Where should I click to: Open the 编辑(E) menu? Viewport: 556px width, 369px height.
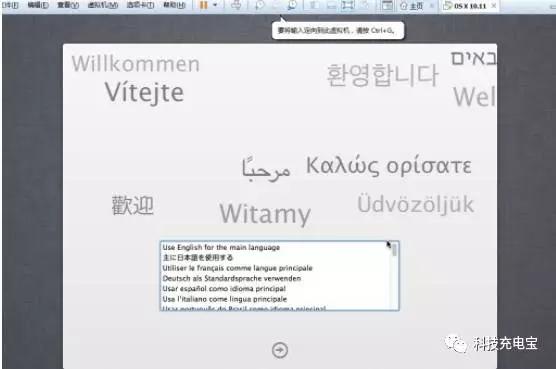(38, 5)
